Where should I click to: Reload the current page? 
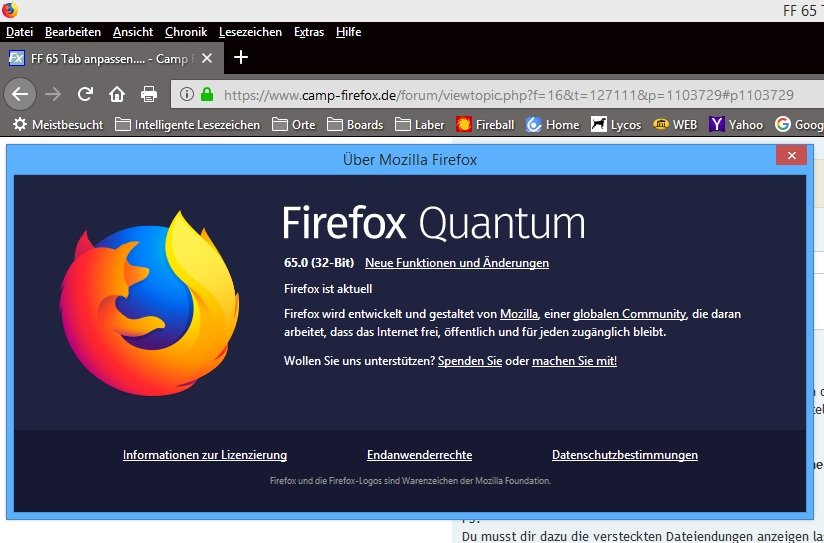pyautogui.click(x=85, y=95)
